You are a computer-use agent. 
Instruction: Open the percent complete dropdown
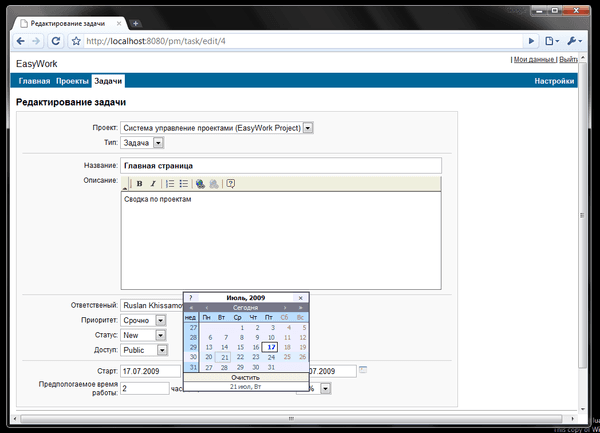325,389
